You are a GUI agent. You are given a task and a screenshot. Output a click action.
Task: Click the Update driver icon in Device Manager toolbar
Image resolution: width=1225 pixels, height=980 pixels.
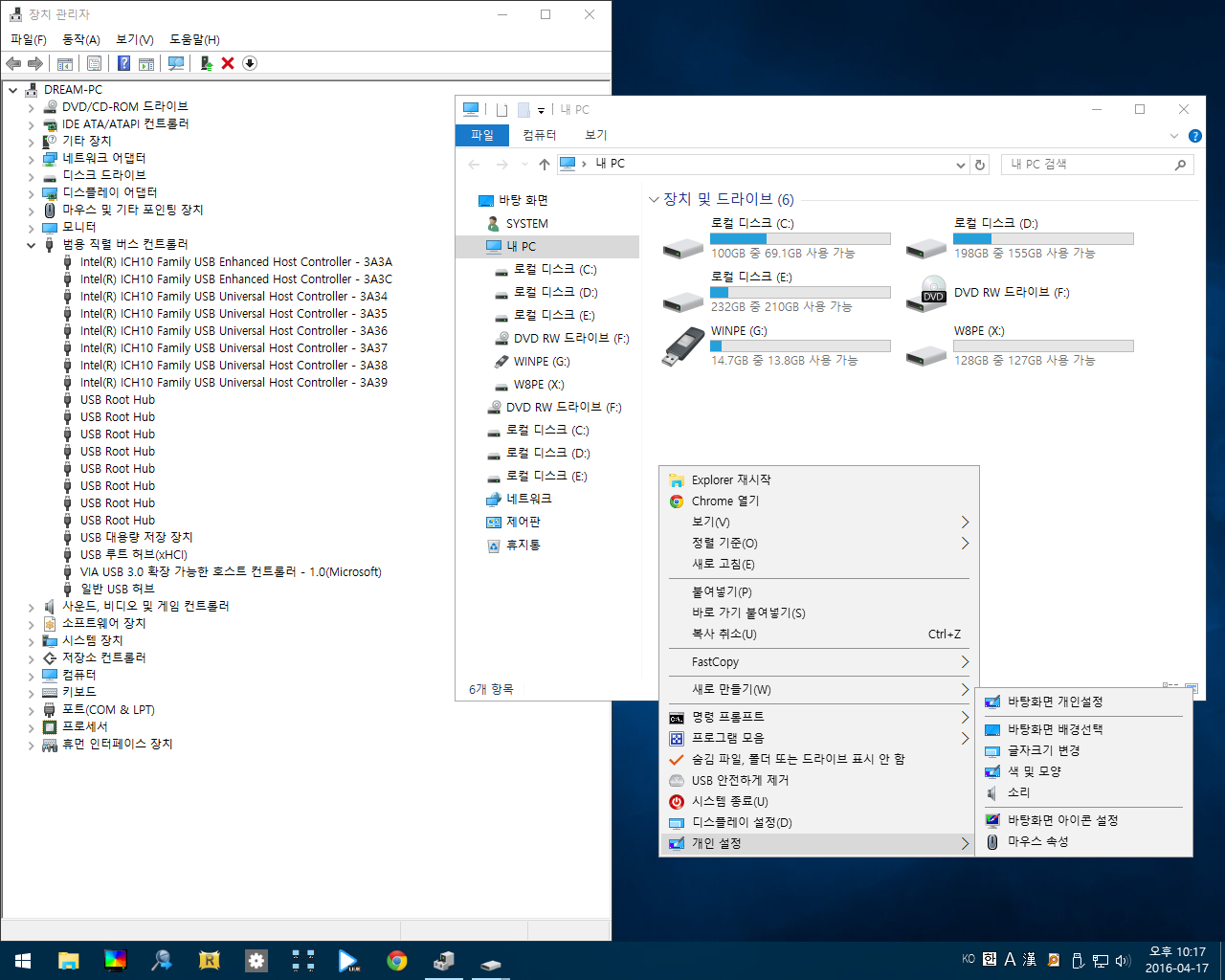click(206, 63)
